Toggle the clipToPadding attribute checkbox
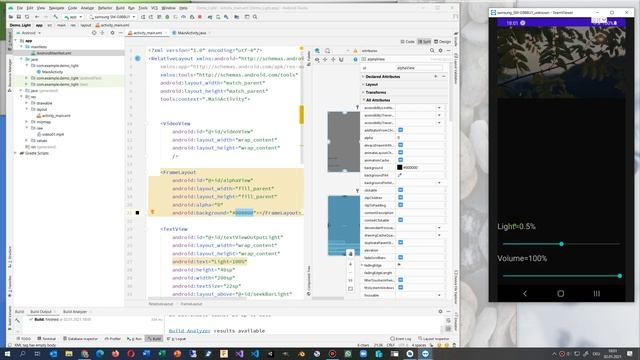 tap(400, 205)
